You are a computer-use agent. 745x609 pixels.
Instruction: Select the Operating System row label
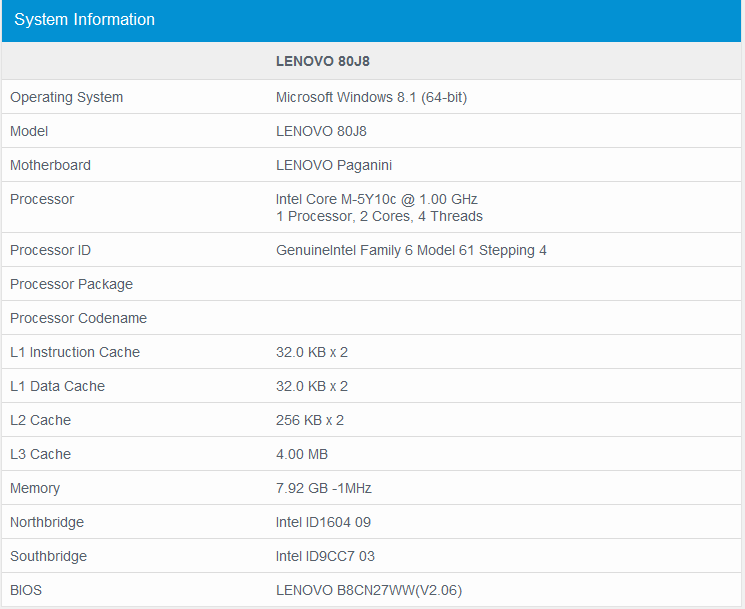click(67, 97)
